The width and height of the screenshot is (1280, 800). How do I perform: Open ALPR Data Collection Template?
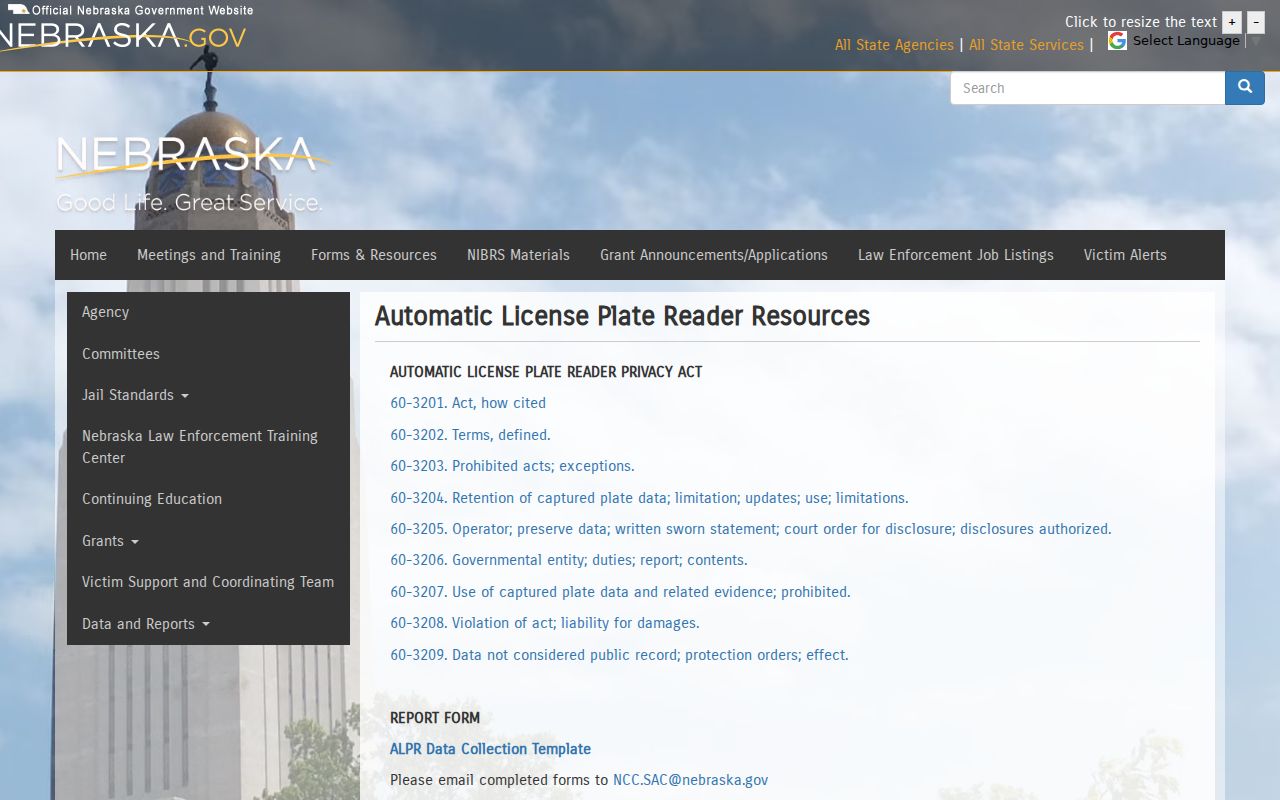coord(490,749)
